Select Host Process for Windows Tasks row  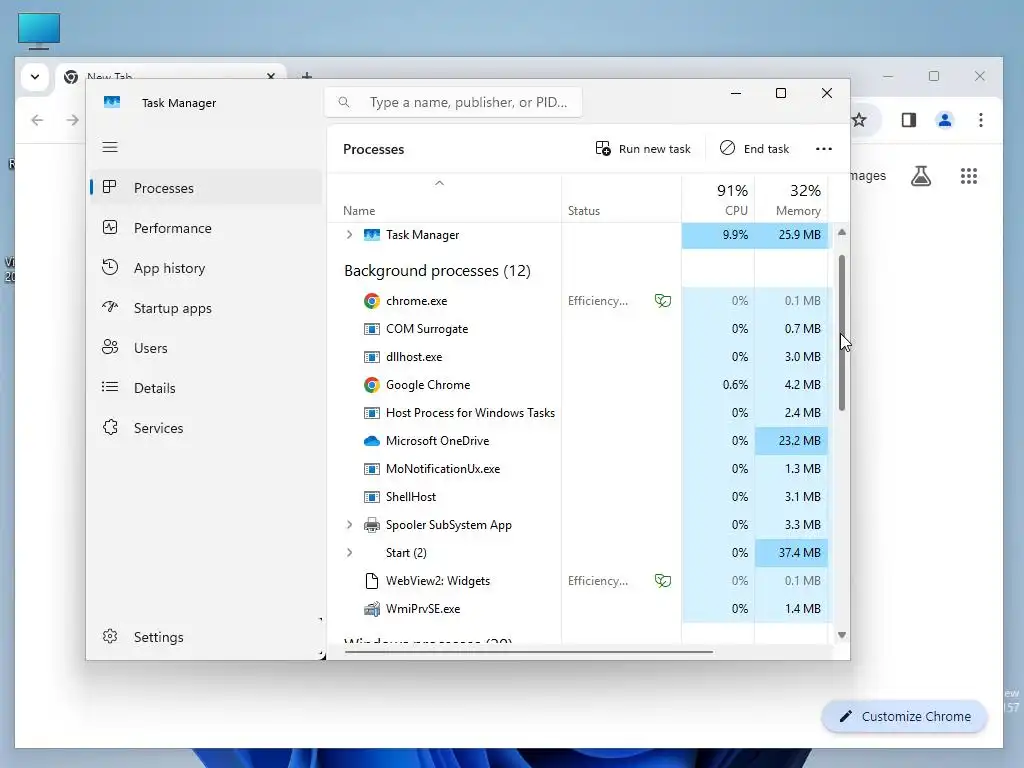coord(580,413)
